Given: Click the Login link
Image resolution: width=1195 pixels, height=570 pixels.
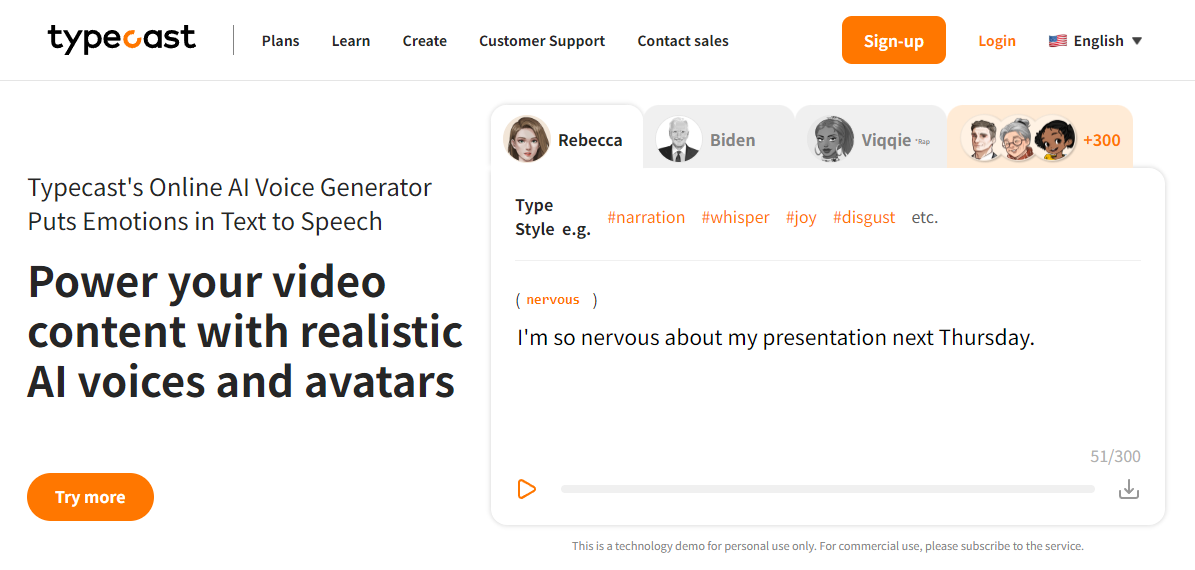Looking at the screenshot, I should tap(997, 41).
